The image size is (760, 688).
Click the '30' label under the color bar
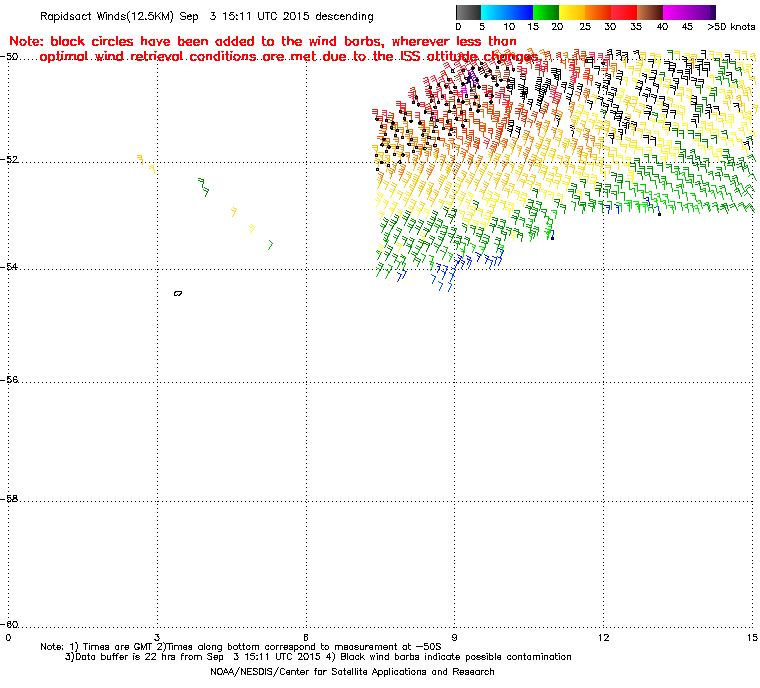coord(610,27)
